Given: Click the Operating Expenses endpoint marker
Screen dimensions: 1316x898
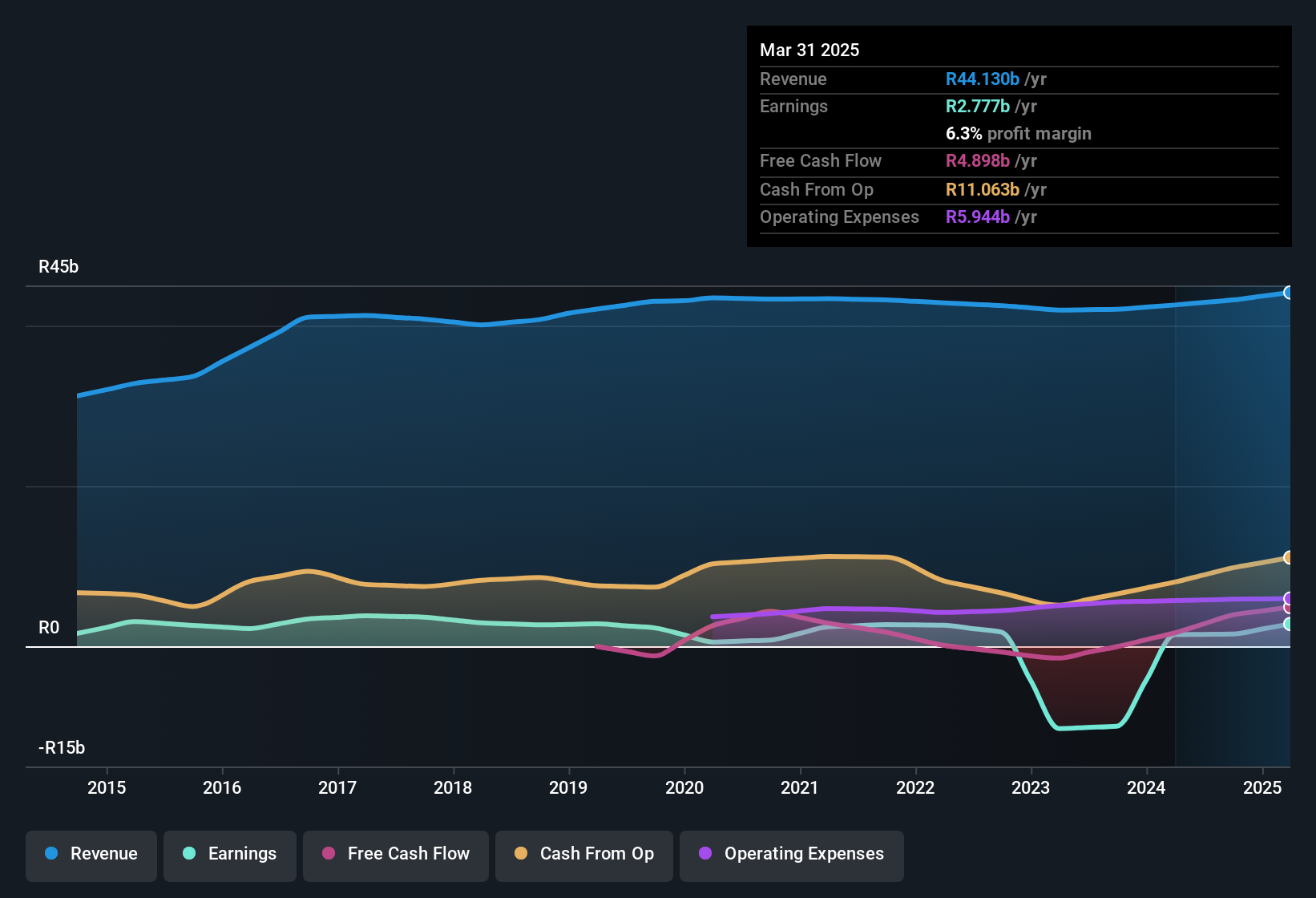Looking at the screenshot, I should 1288,597.
